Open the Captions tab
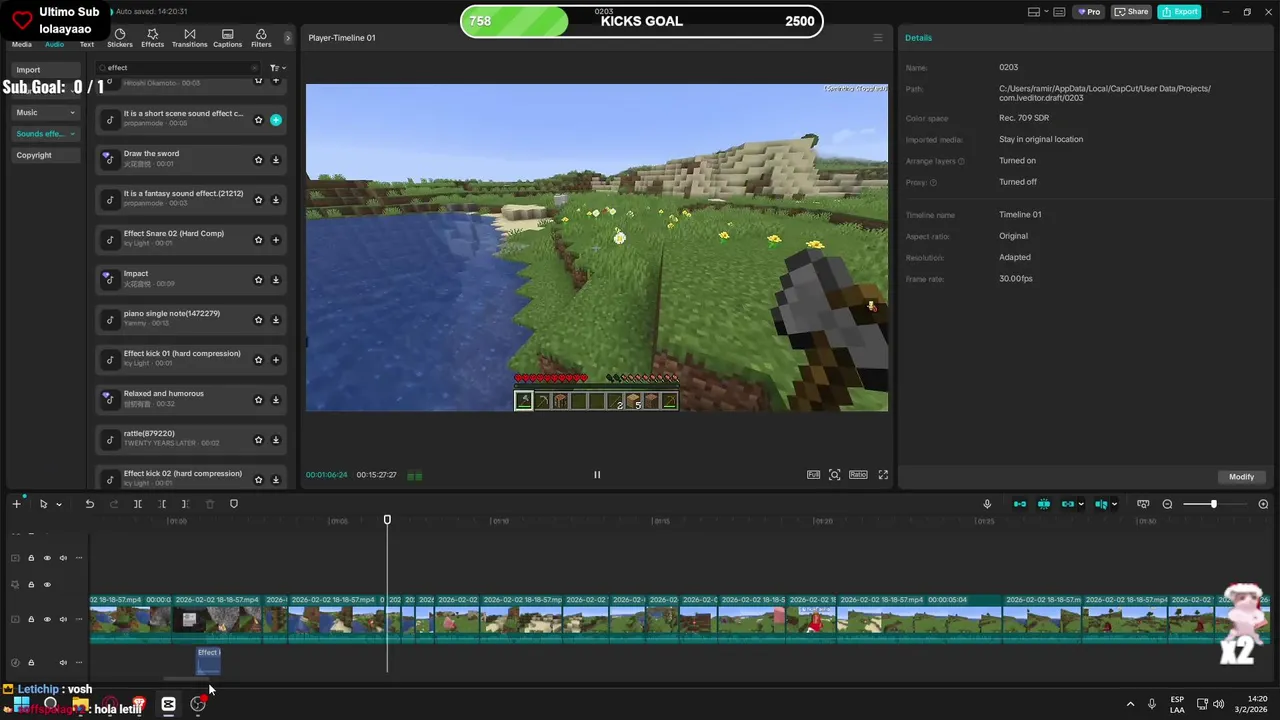 click(x=227, y=38)
